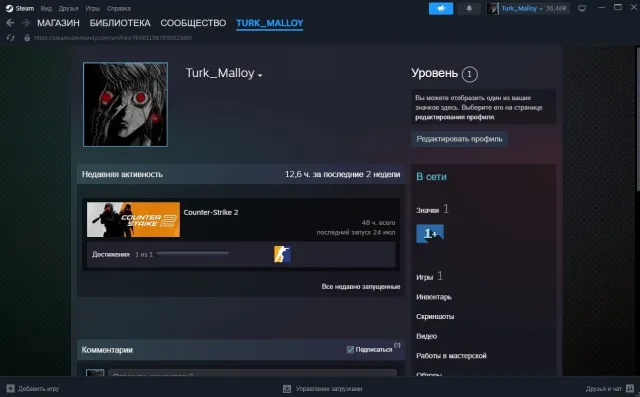This screenshot has height=397, width=640.
Task: Click Друзья и чат at bottom right
Action: [x=604, y=388]
